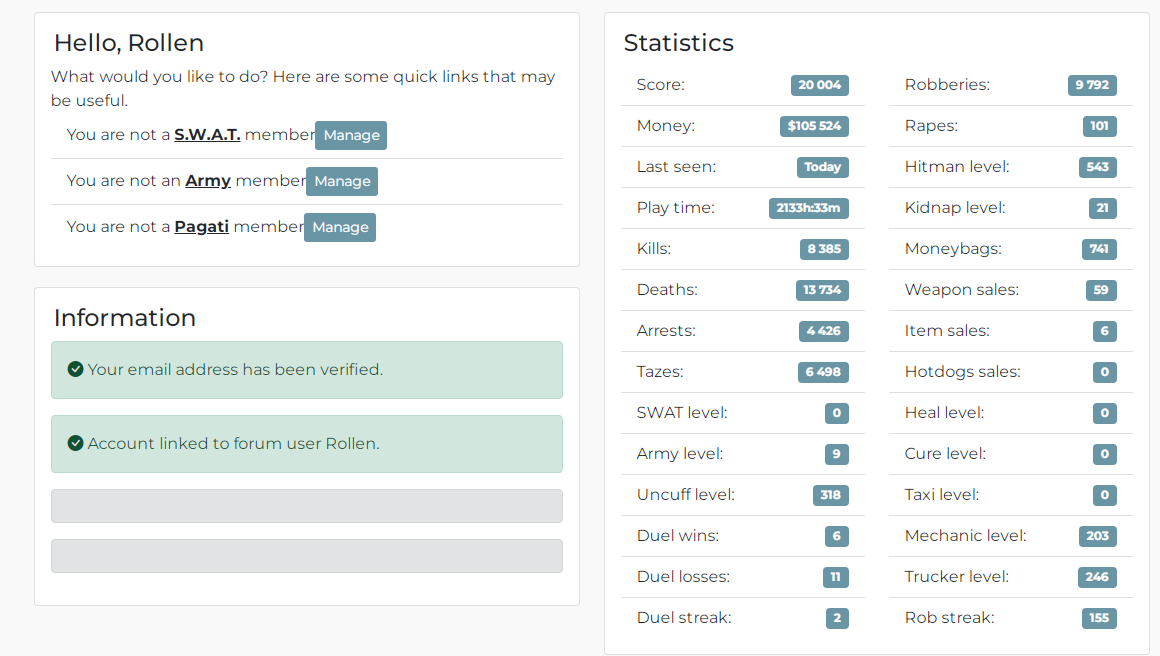Click the SWAT level badge
This screenshot has height=656, width=1160.
pos(837,413)
